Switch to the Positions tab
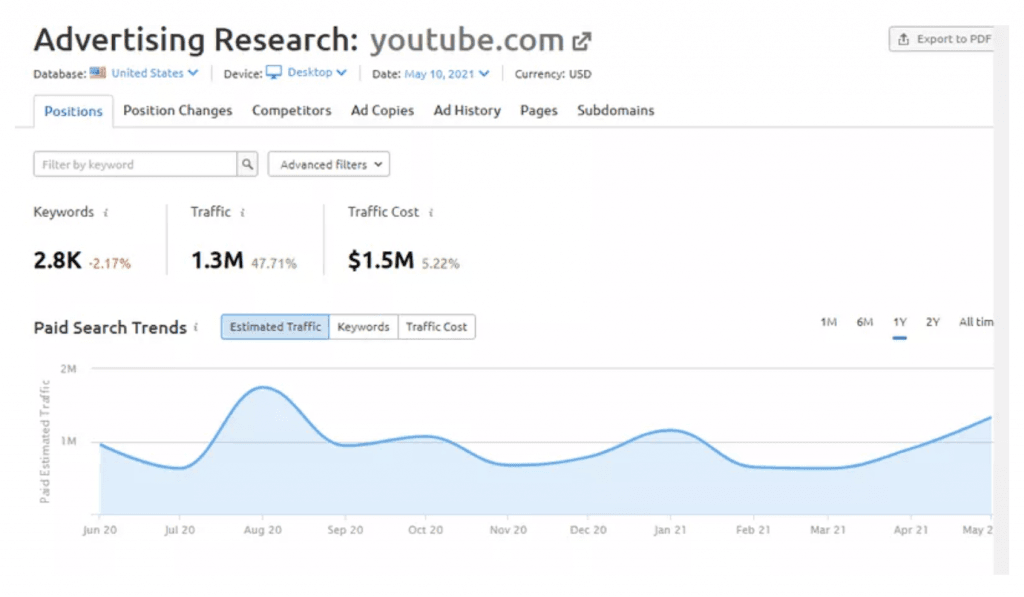The height and width of the screenshot is (597, 1024). [73, 111]
